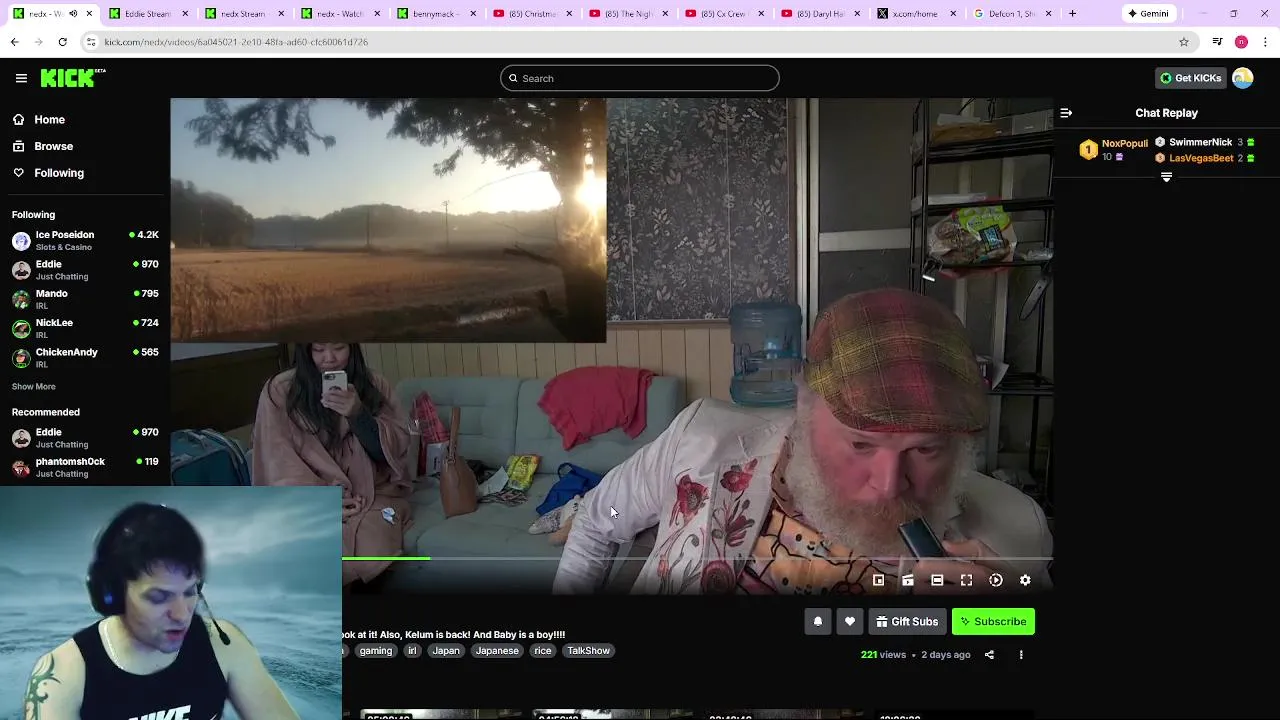Viewport: 1280px width, 720px height.
Task: Open ChickenAndy channel in sidebar
Action: pos(85,358)
